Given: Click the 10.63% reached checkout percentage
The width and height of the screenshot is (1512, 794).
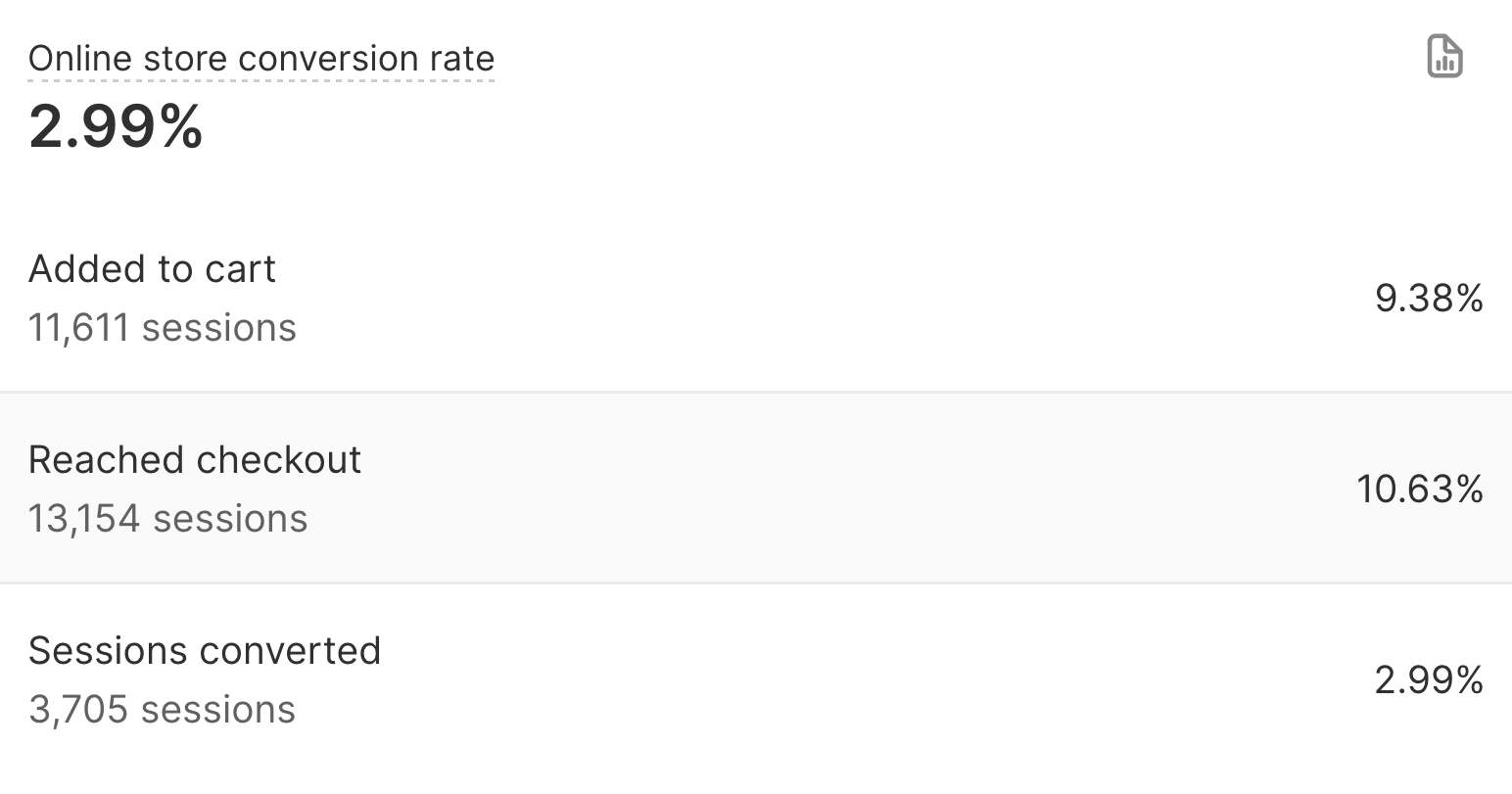Looking at the screenshot, I should 1420,490.
